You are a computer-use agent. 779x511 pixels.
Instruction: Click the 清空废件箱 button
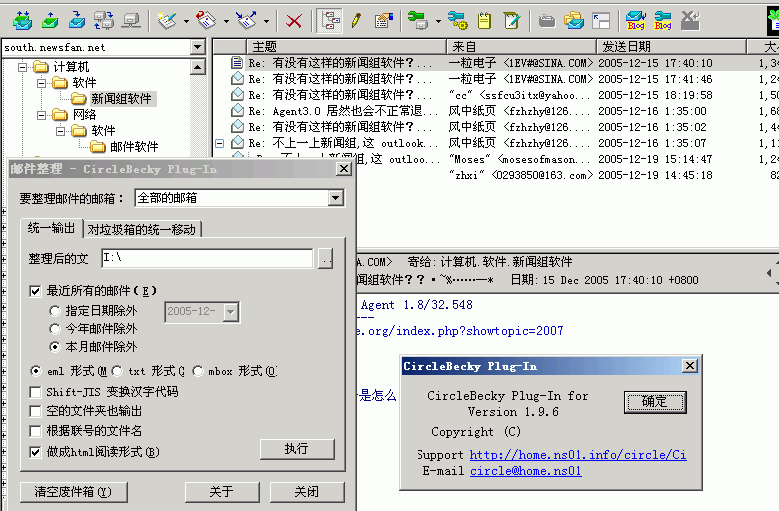tap(74, 492)
